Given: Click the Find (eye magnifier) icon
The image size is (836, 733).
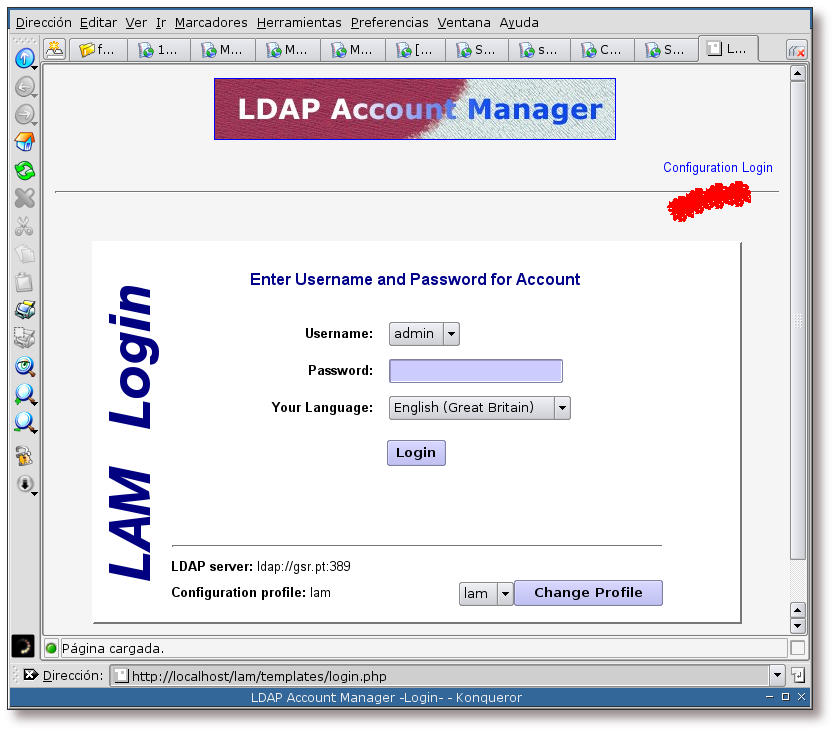Looking at the screenshot, I should pyautogui.click(x=24, y=366).
